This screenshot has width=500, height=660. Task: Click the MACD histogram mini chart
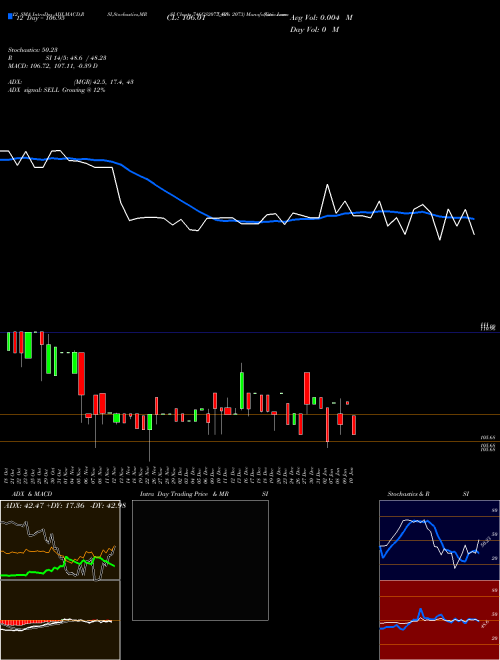point(60,620)
